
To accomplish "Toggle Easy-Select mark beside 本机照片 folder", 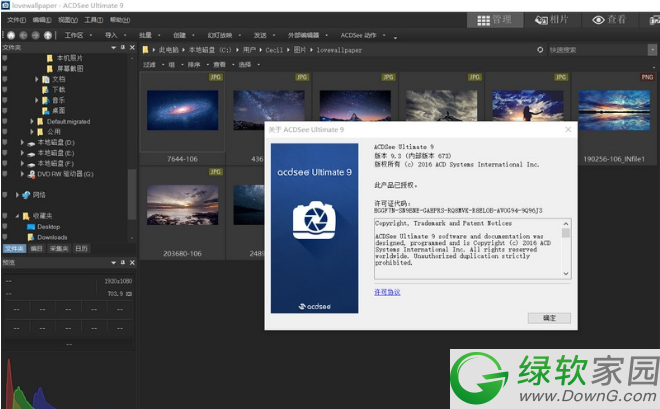I will (5, 59).
